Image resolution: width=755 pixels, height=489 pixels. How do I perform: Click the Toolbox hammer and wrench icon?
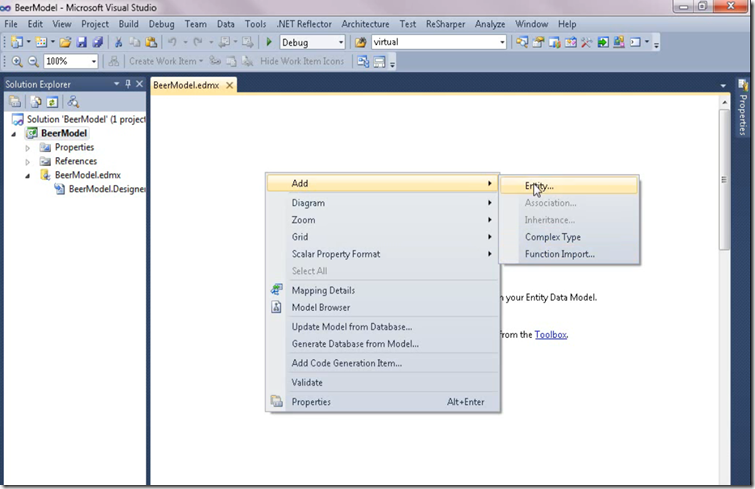coord(586,42)
